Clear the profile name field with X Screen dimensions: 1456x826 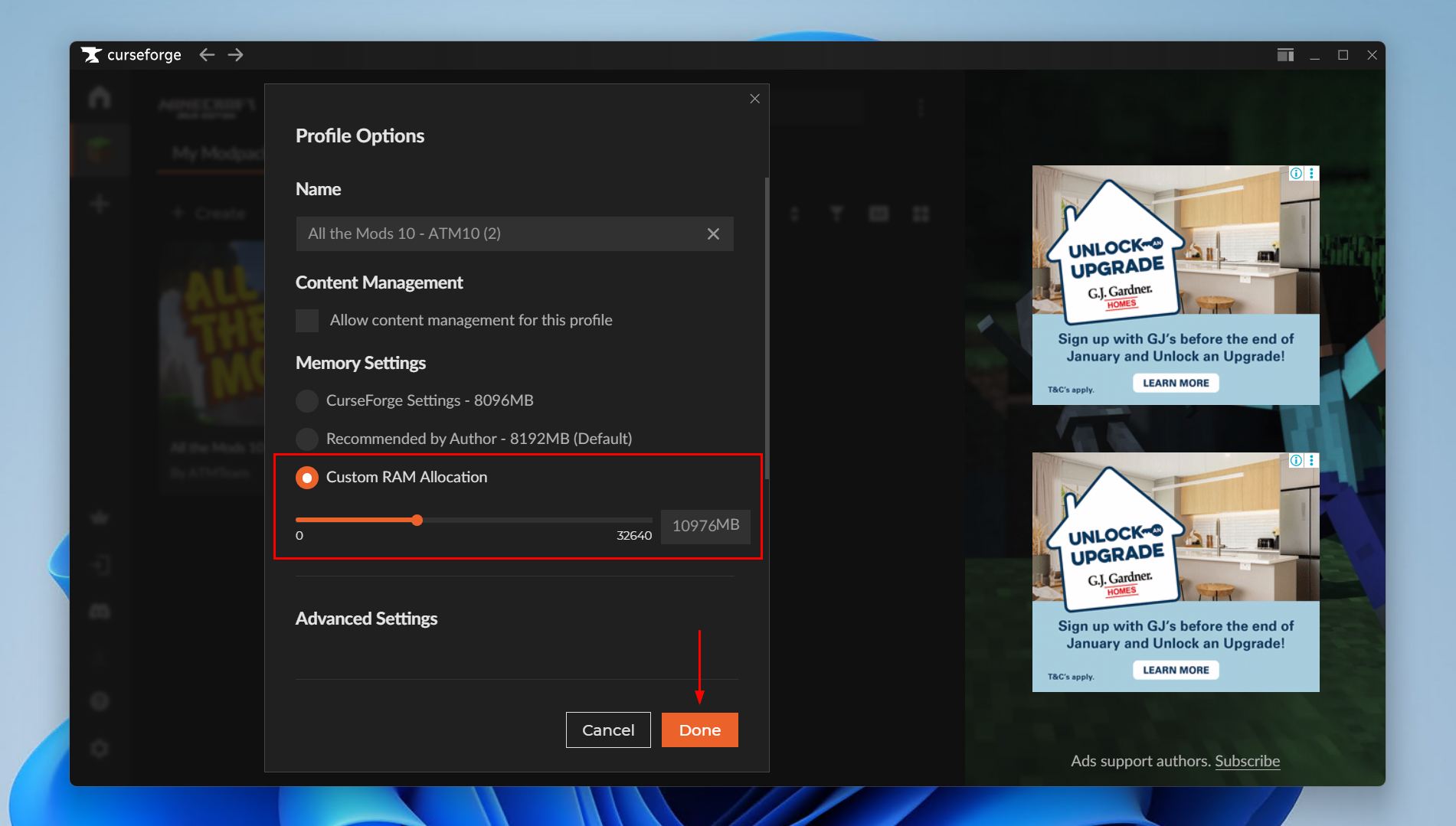[713, 233]
